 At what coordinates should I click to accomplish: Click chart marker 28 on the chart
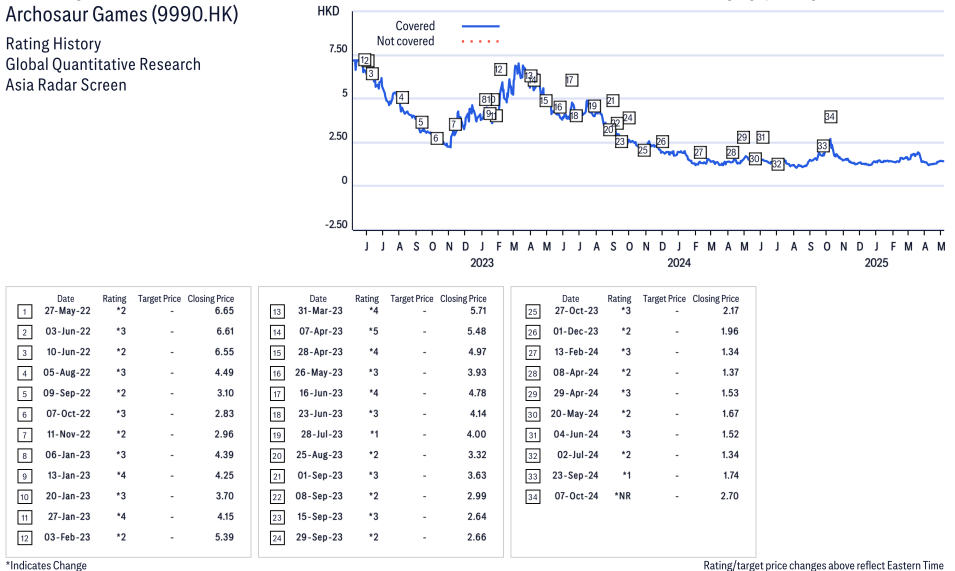732,152
